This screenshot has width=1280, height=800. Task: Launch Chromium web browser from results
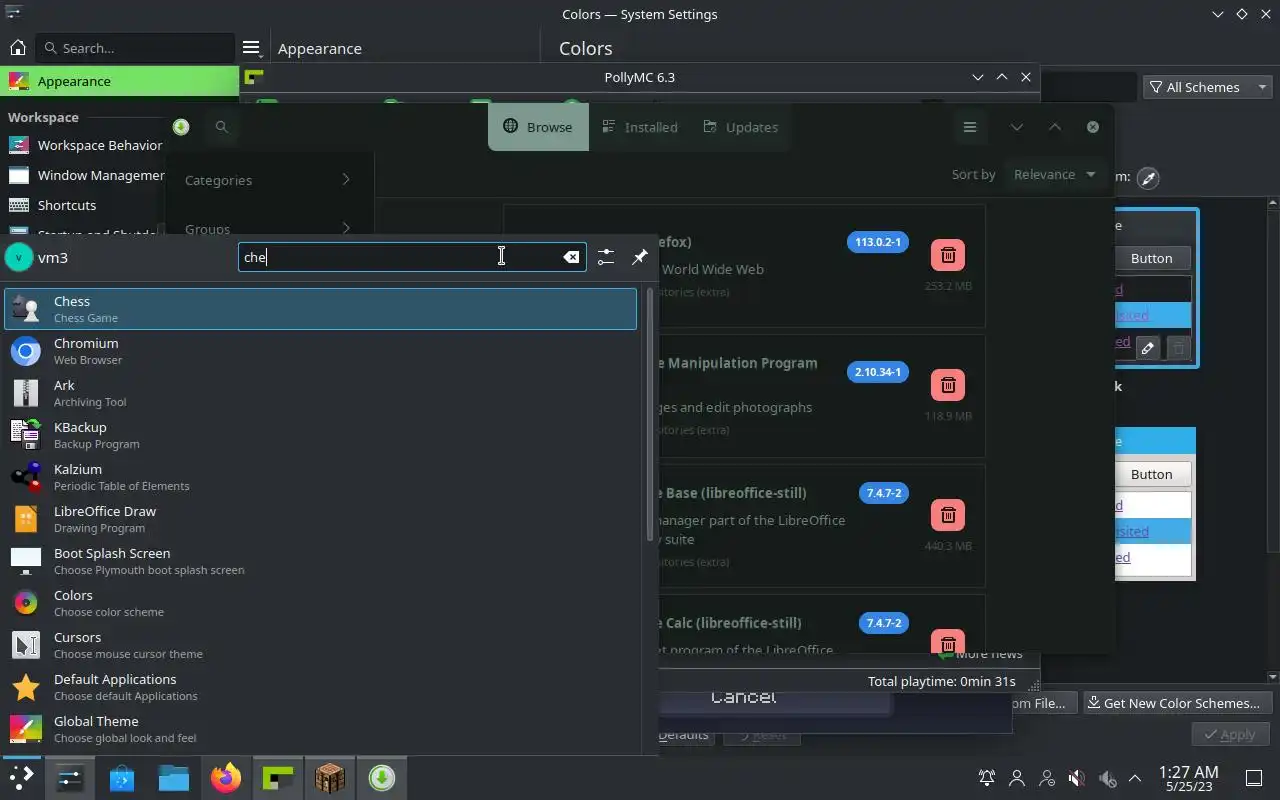(320, 351)
